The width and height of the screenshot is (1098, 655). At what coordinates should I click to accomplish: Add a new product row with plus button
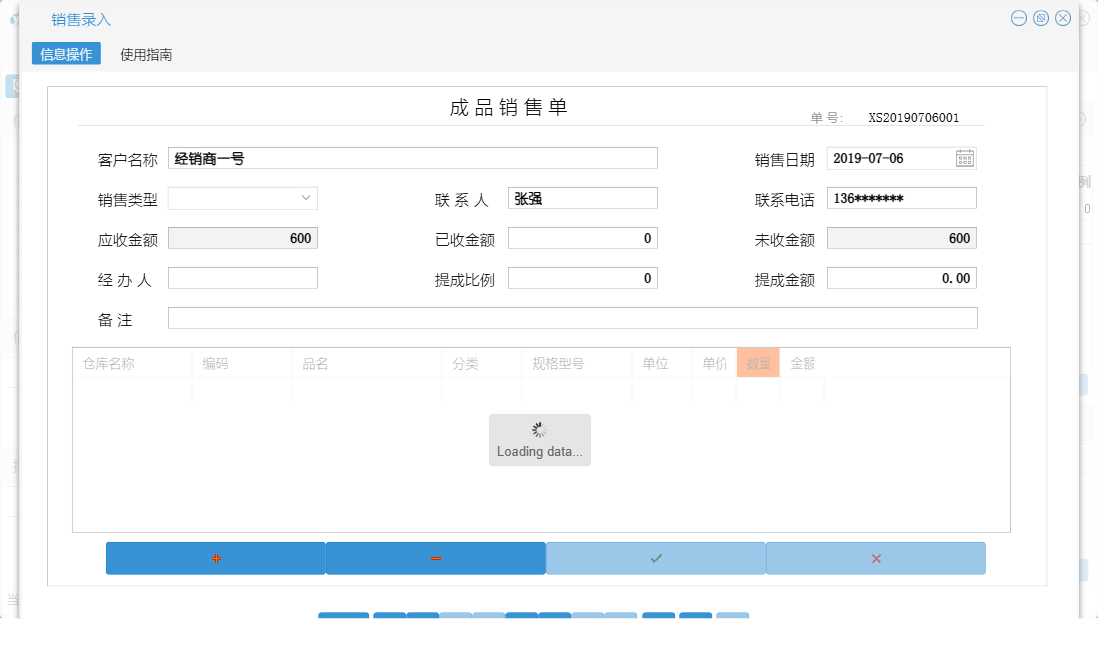coord(215,558)
